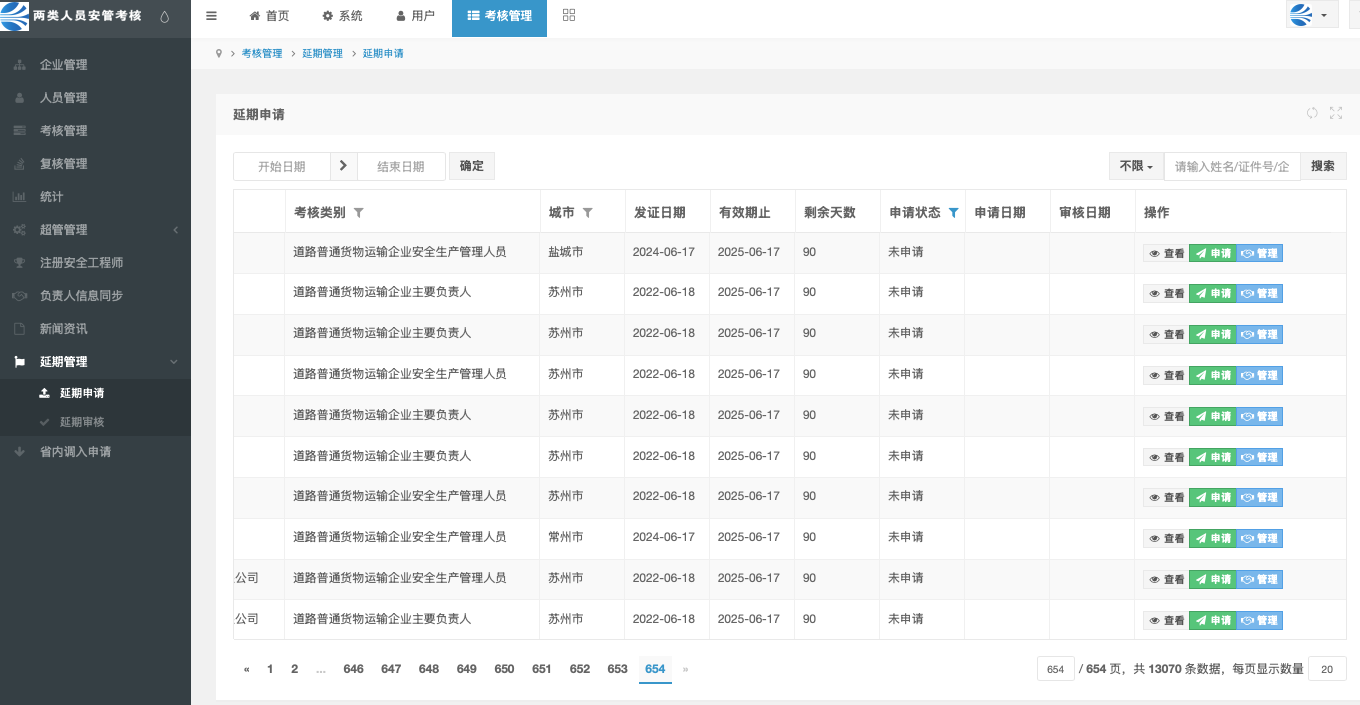Click the 发证日期 column header
Screen dimensions: 1360x705
(660, 213)
